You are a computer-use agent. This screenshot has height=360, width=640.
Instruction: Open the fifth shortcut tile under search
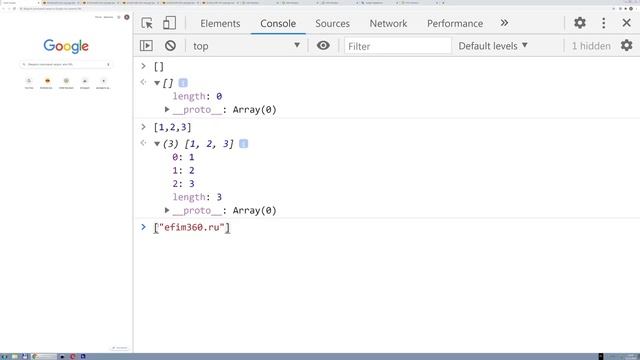[x=103, y=82]
